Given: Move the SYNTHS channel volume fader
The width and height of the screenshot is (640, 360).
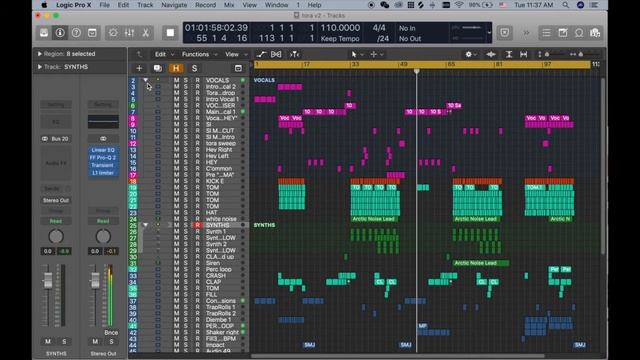Looking at the screenshot, I should 48,280.
